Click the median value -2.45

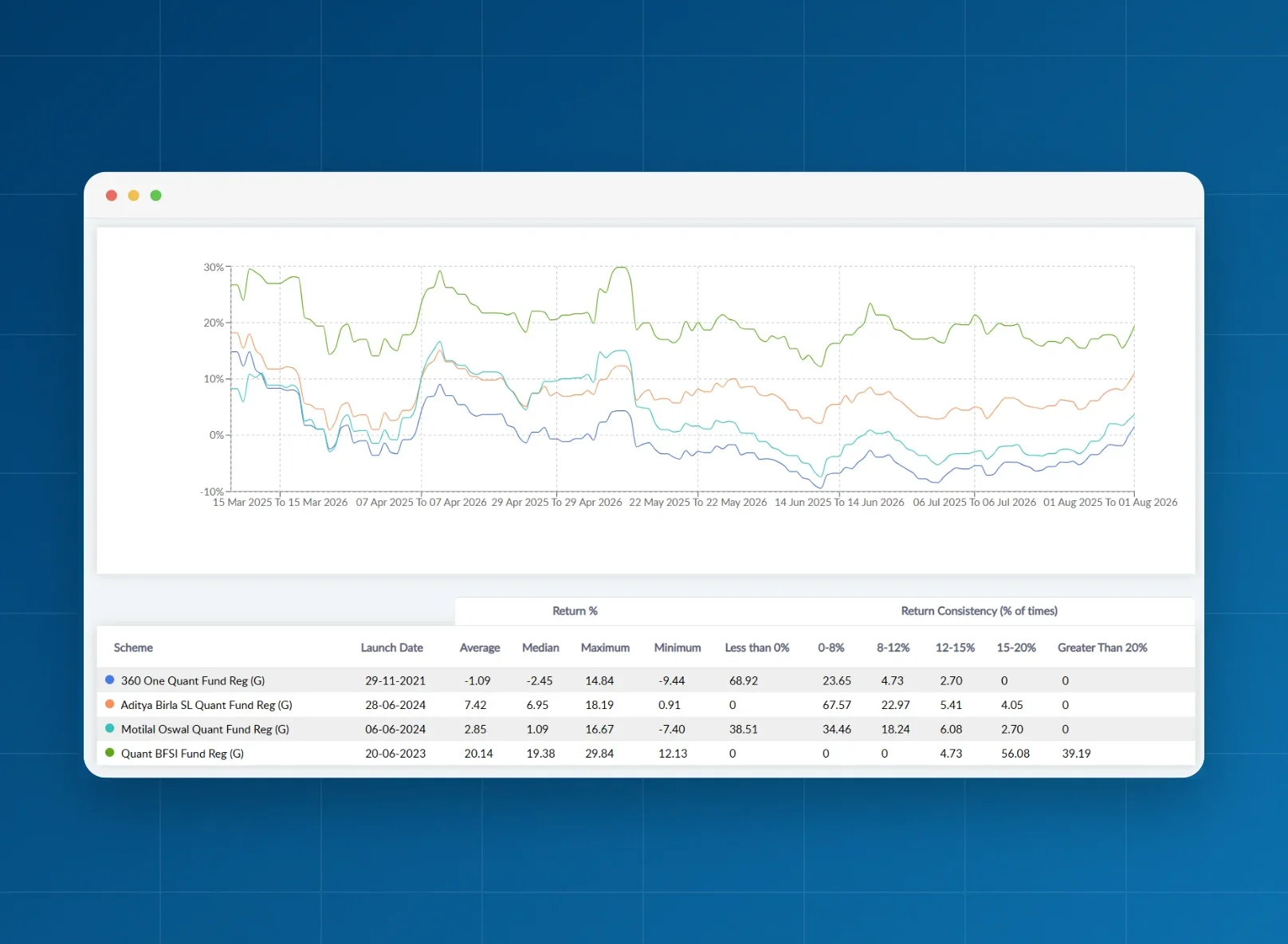point(540,680)
